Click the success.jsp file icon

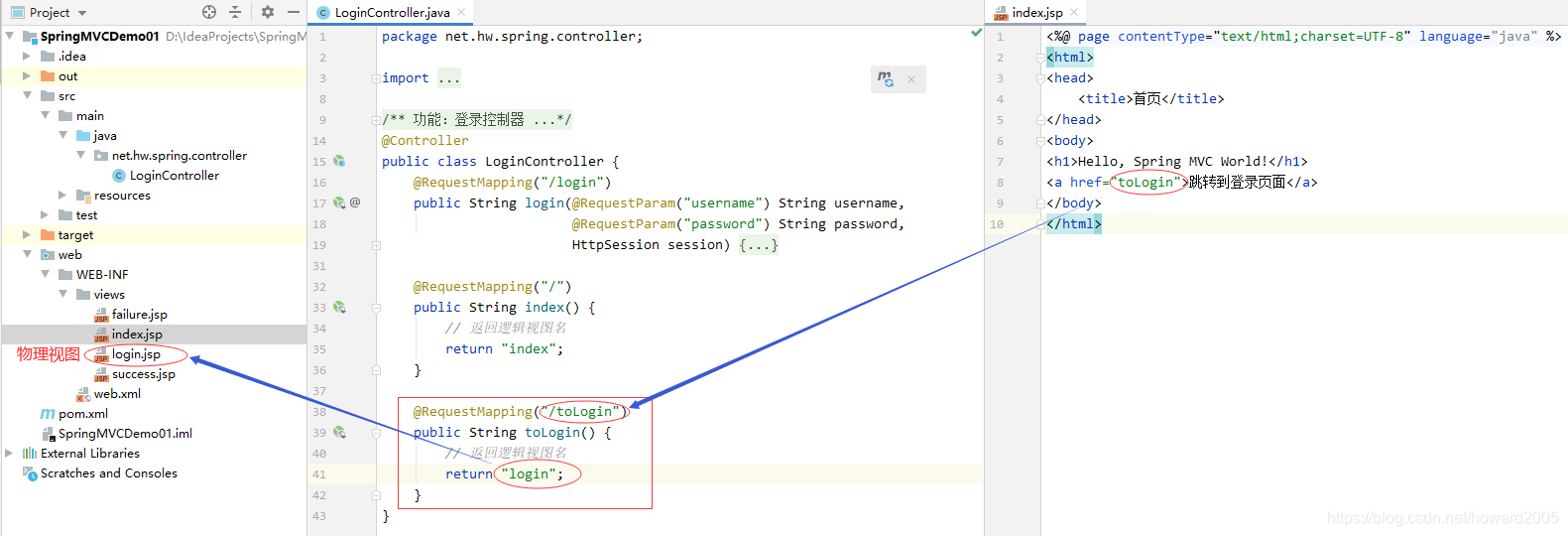[x=101, y=374]
